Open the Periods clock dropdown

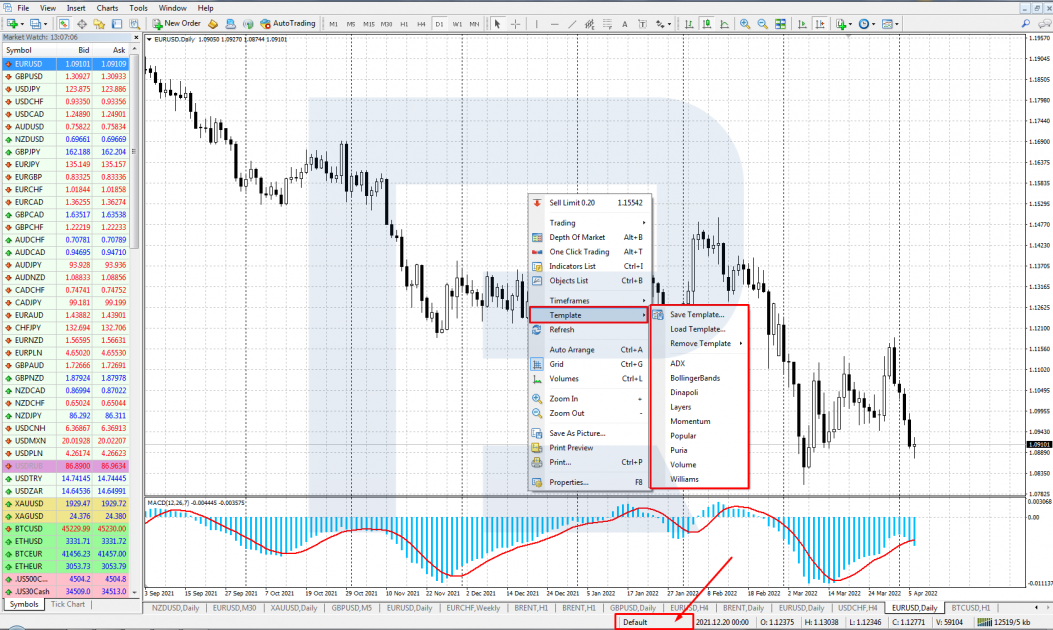coord(867,24)
